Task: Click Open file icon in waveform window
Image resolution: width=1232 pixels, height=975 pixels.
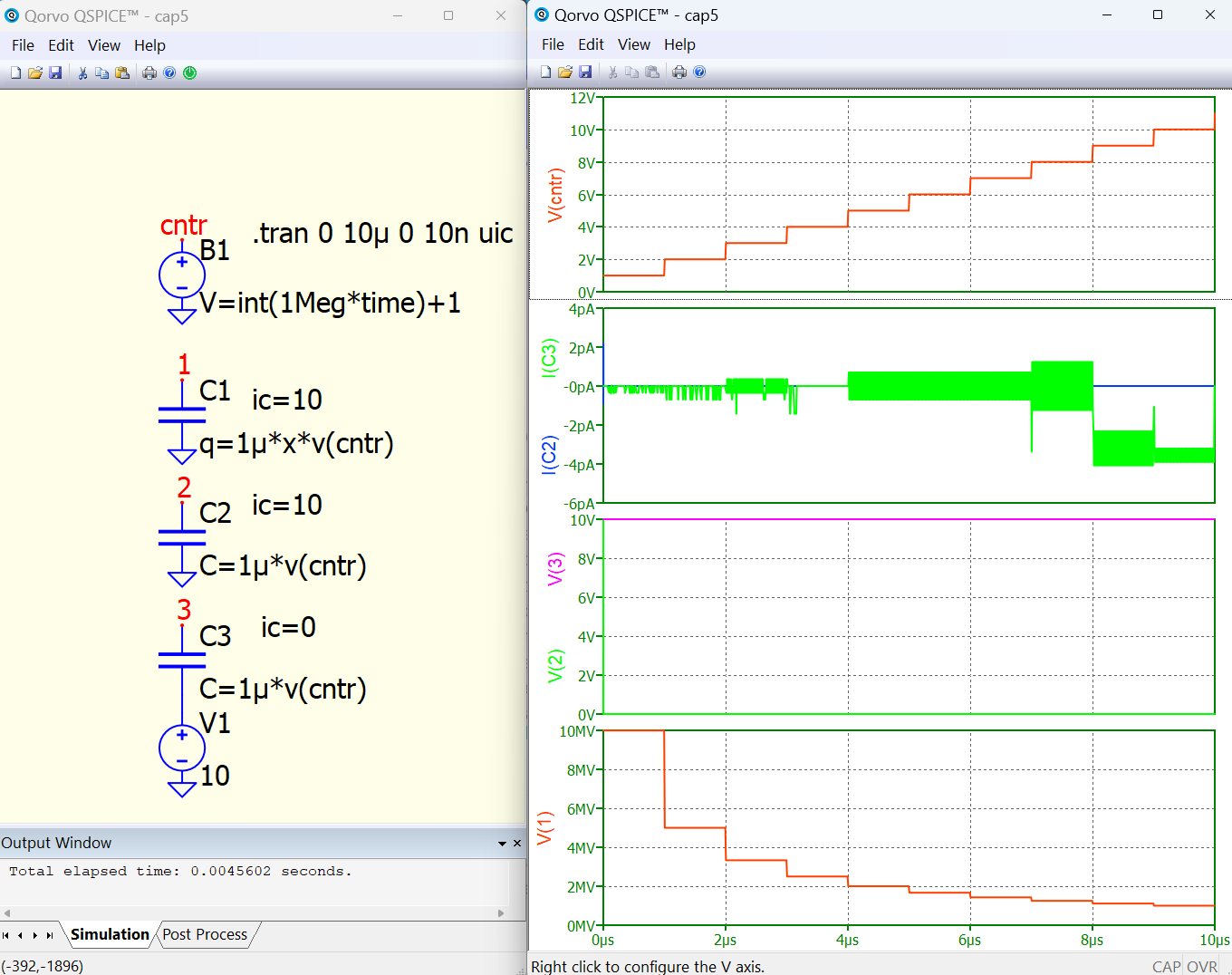Action: coord(565,72)
